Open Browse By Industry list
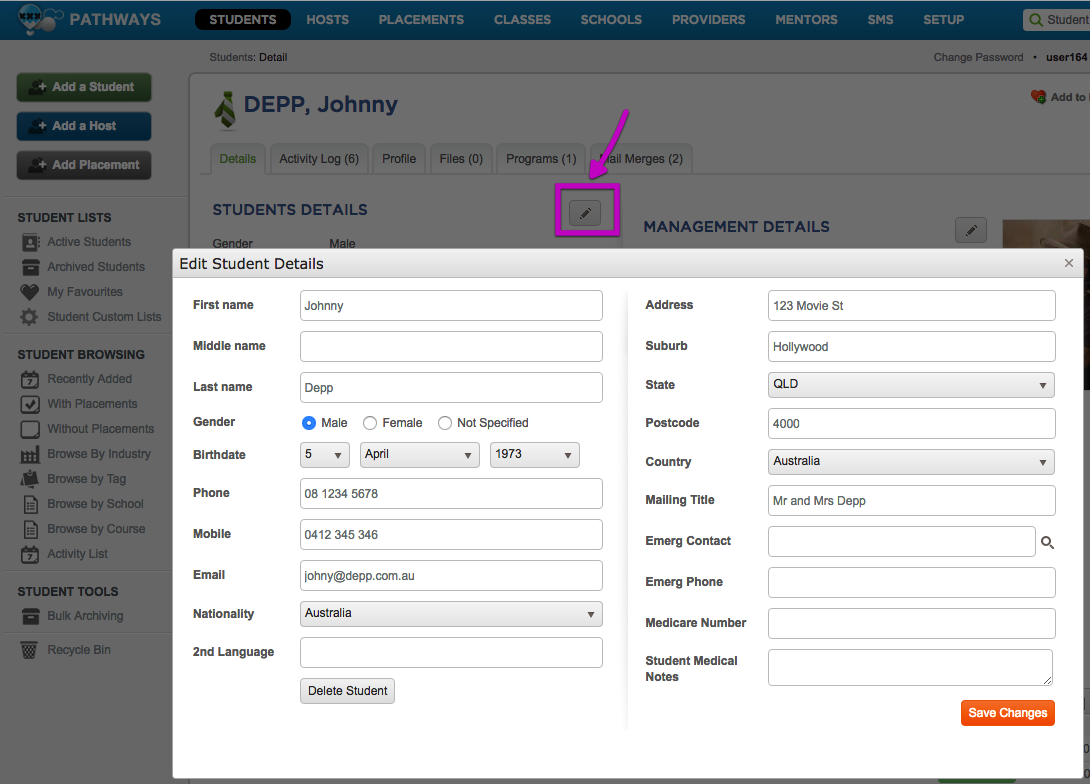The height and width of the screenshot is (784, 1090). click(x=98, y=454)
